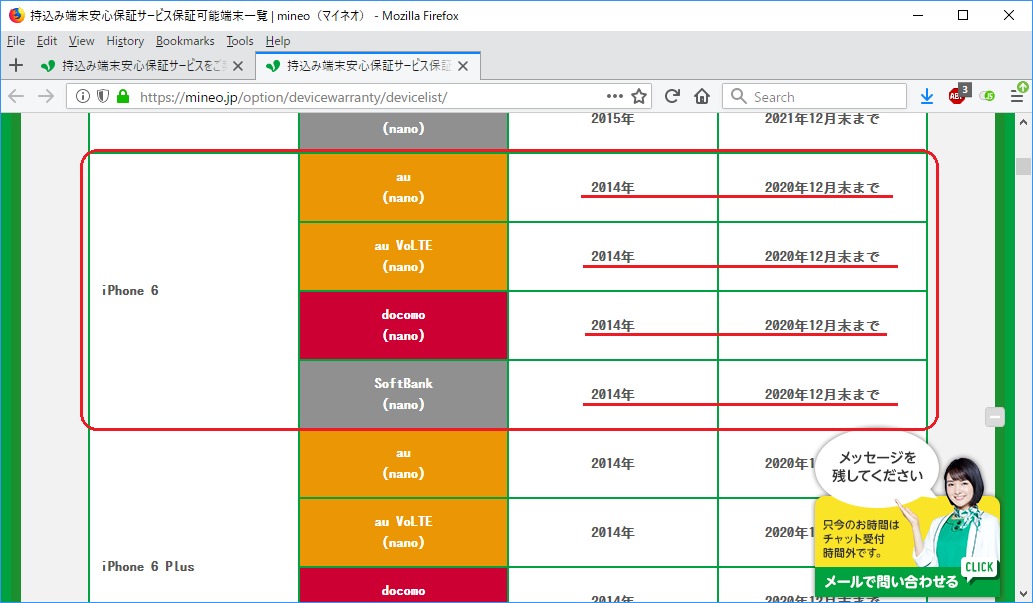Open the Bookmarks menu
Image resolution: width=1033 pixels, height=603 pixels.
[x=185, y=41]
